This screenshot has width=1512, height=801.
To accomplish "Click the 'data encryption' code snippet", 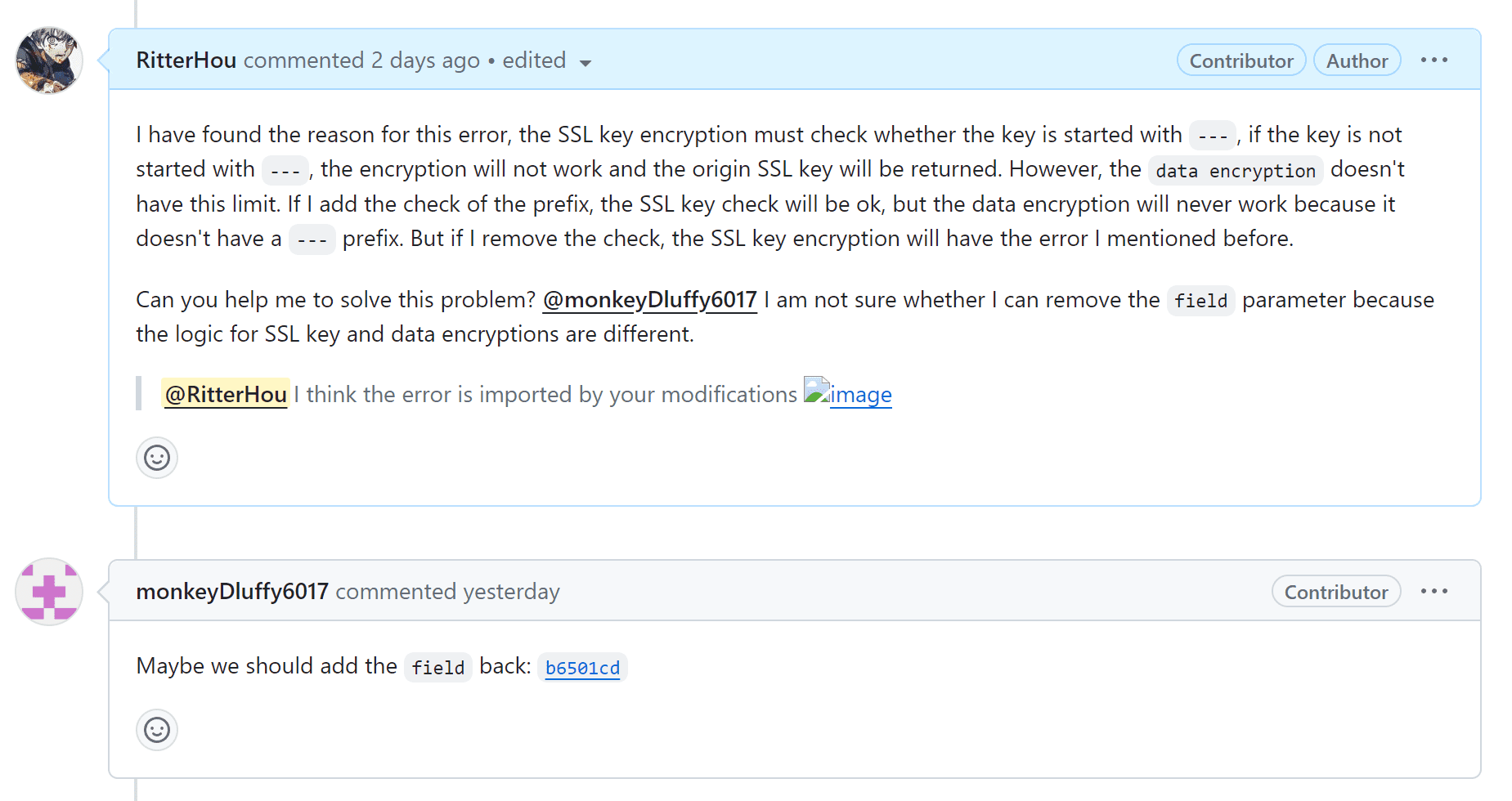I will pos(1236,170).
